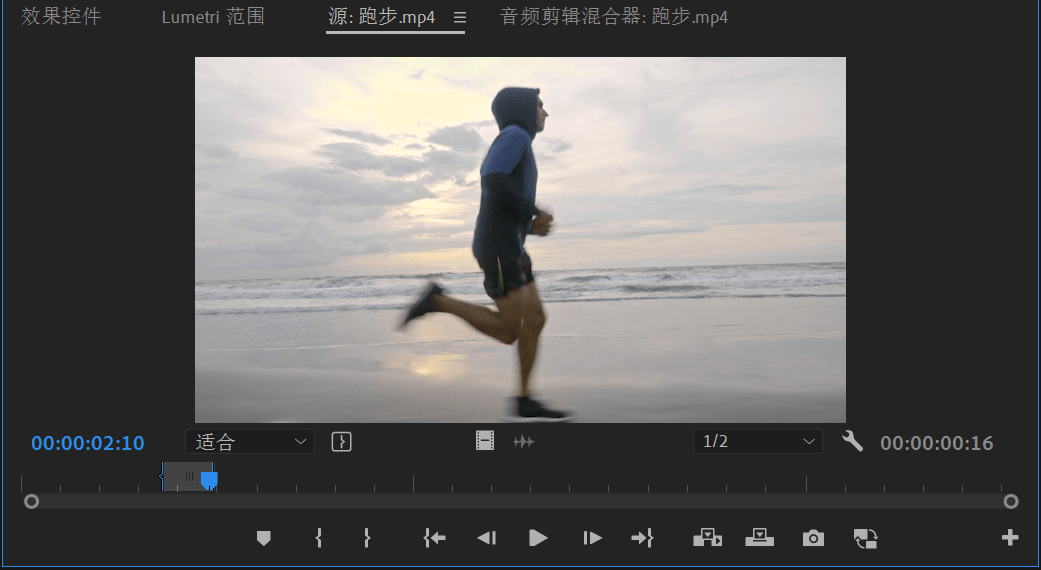1041x570 pixels.
Task: Click the Drag Video Only filmstrip icon
Action: [x=485, y=441]
